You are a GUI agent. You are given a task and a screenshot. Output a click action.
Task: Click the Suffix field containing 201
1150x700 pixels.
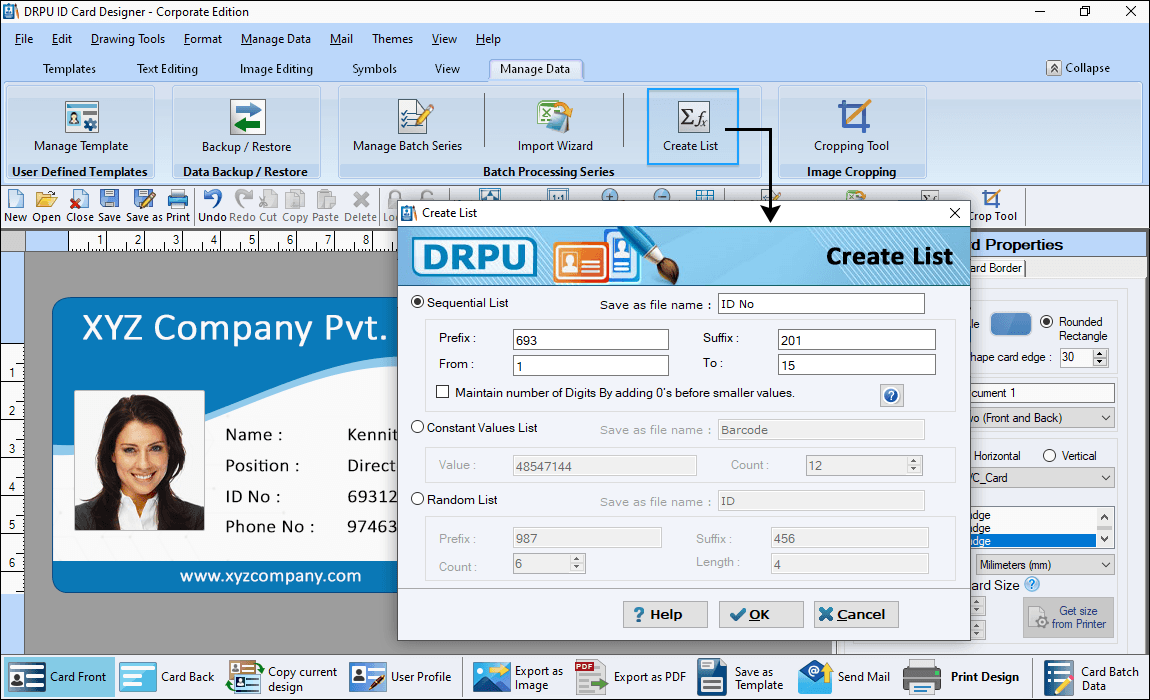click(856, 340)
